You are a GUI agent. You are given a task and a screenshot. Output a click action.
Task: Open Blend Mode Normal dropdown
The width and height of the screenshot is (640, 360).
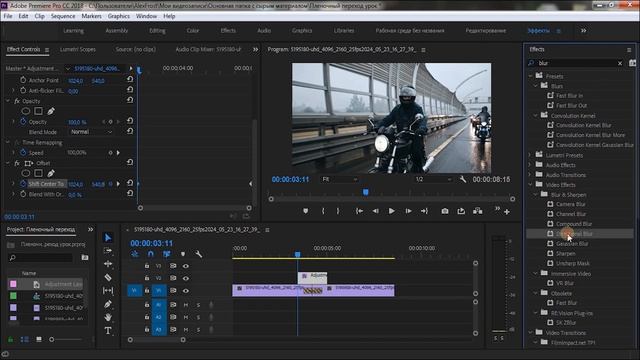point(91,132)
